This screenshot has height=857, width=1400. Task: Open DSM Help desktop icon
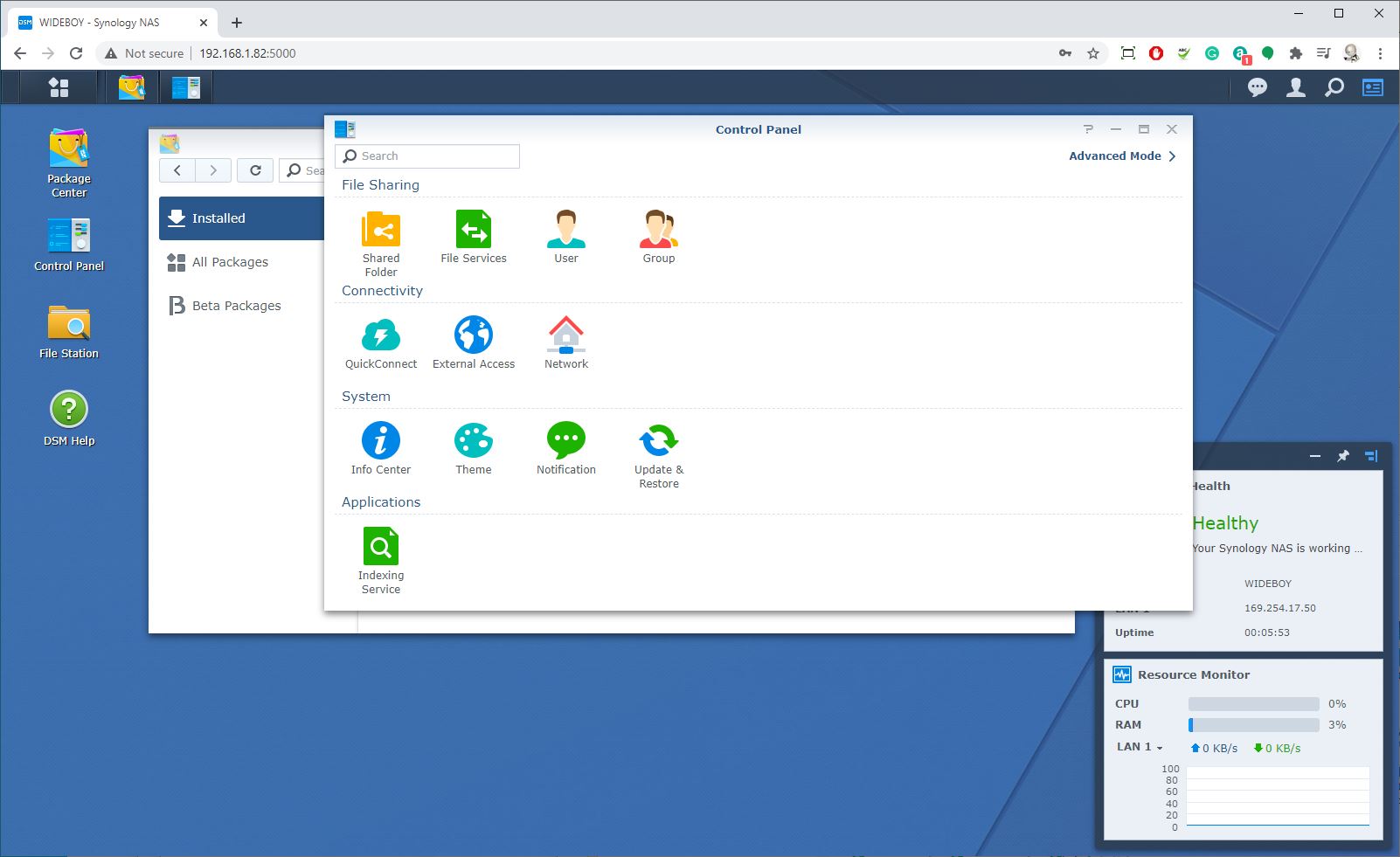tap(69, 418)
